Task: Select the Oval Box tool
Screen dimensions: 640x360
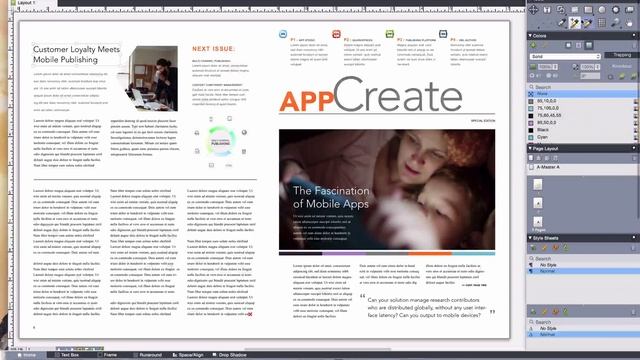Action: 602,10
